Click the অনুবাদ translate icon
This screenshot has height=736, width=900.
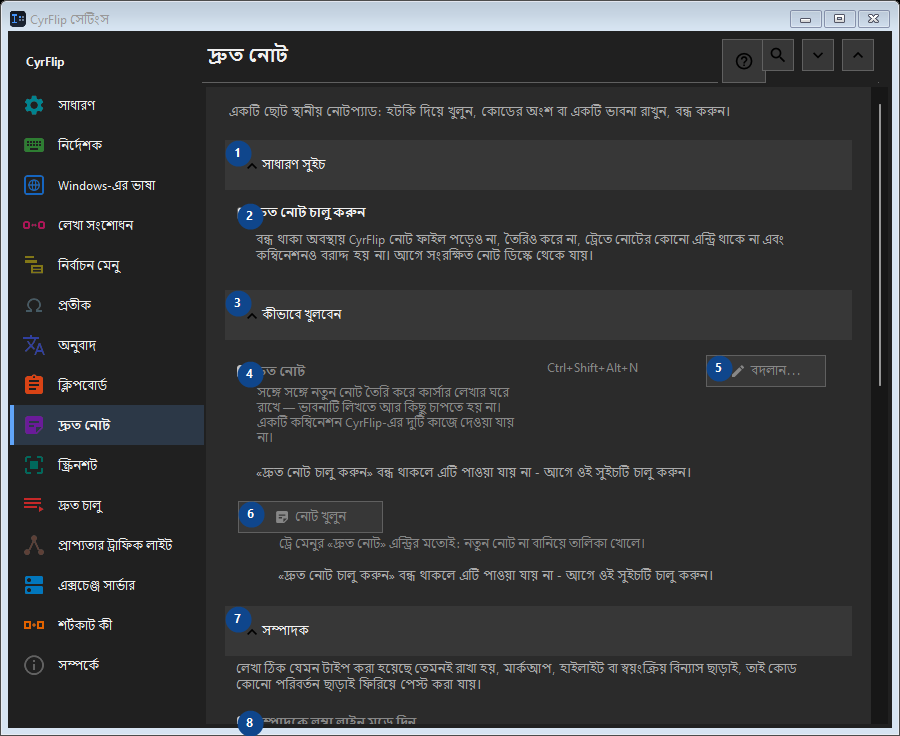pyautogui.click(x=34, y=345)
